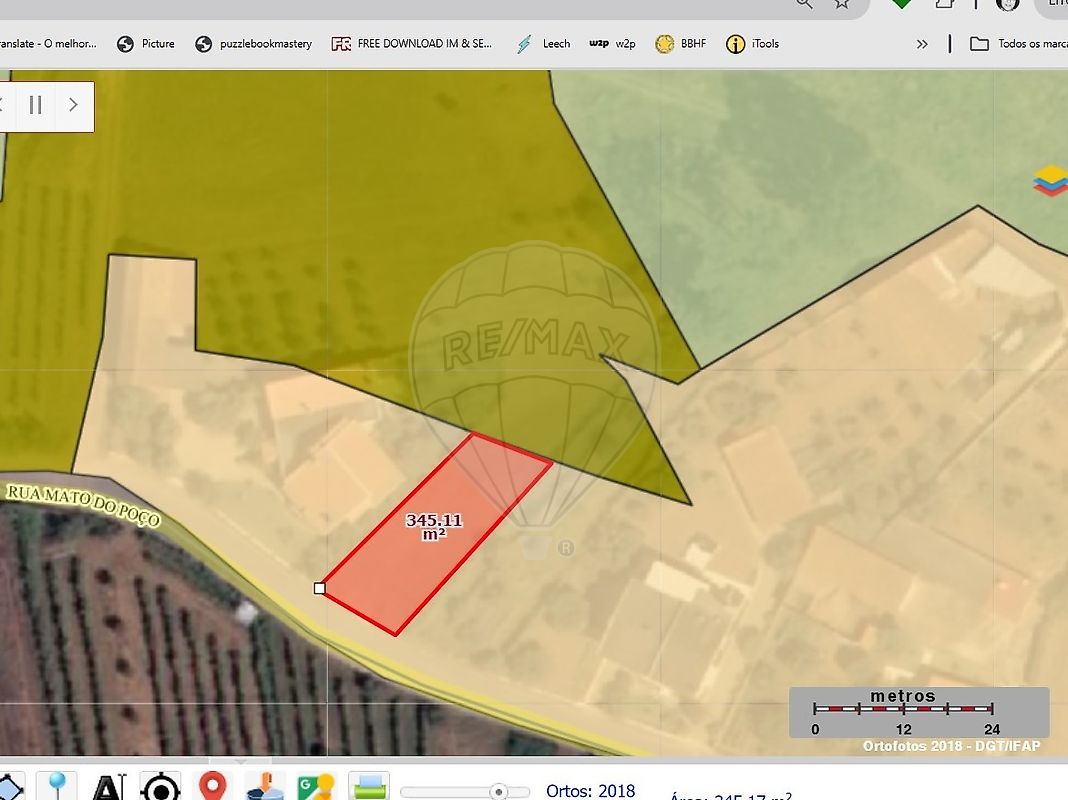This screenshot has height=800, width=1068.
Task: Open the Google Street View tool
Action: pyautogui.click(x=317, y=787)
